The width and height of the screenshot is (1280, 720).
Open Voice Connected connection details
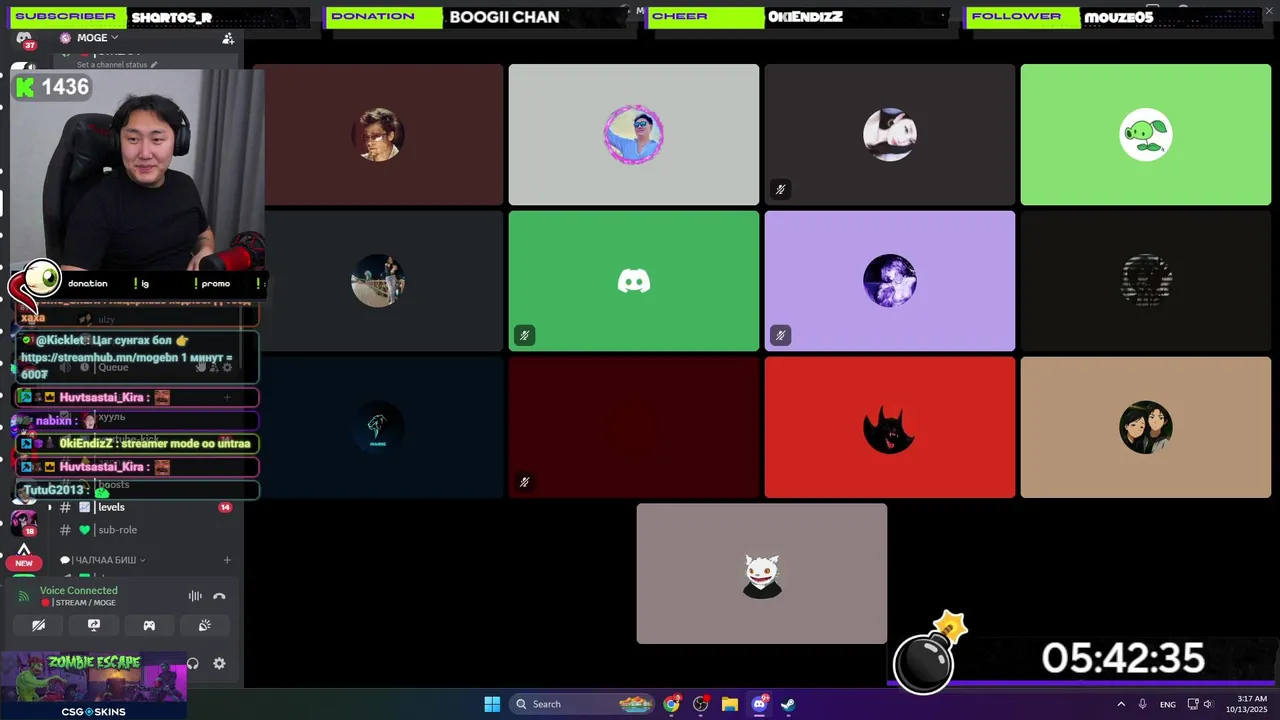pos(78,591)
